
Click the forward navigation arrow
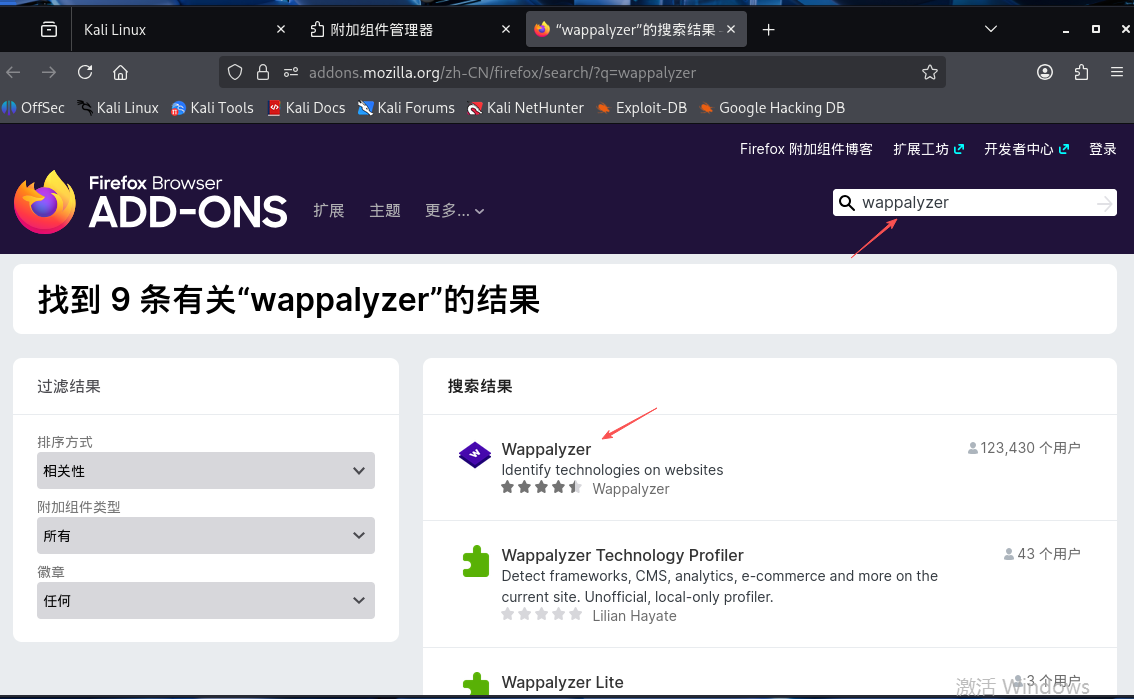point(48,72)
